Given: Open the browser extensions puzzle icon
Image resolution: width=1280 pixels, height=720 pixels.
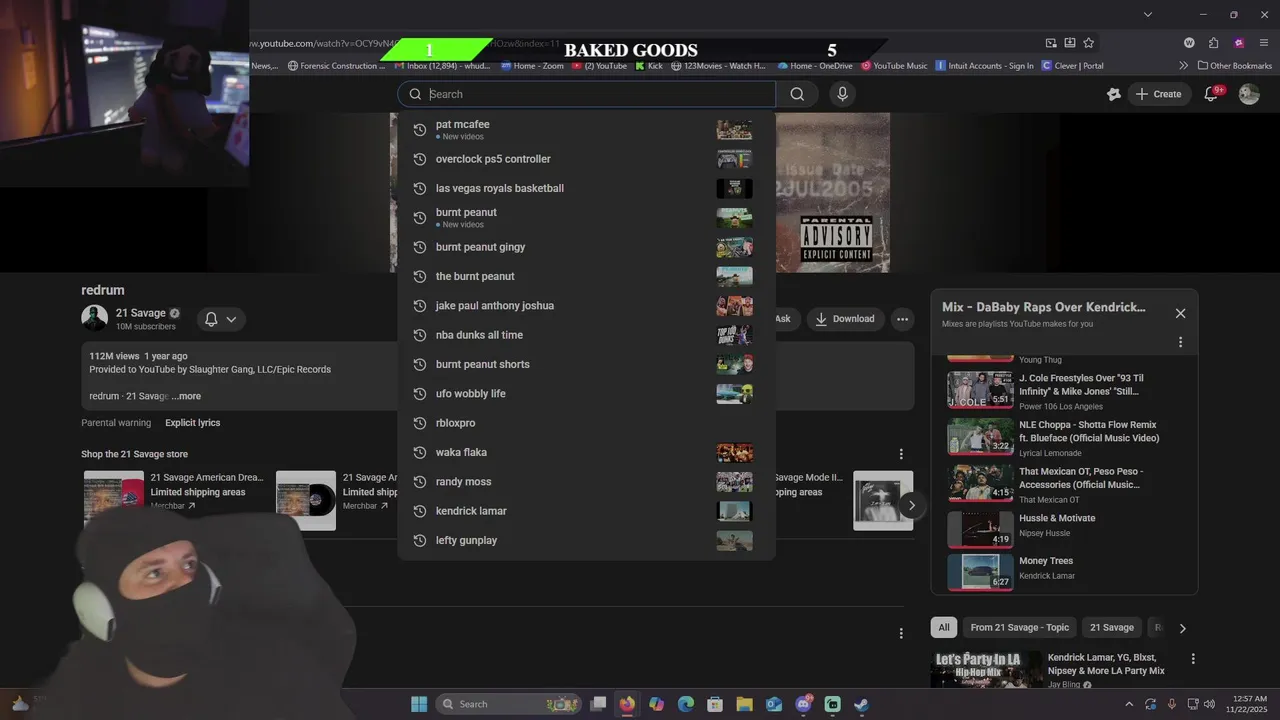Looking at the screenshot, I should [x=1213, y=43].
